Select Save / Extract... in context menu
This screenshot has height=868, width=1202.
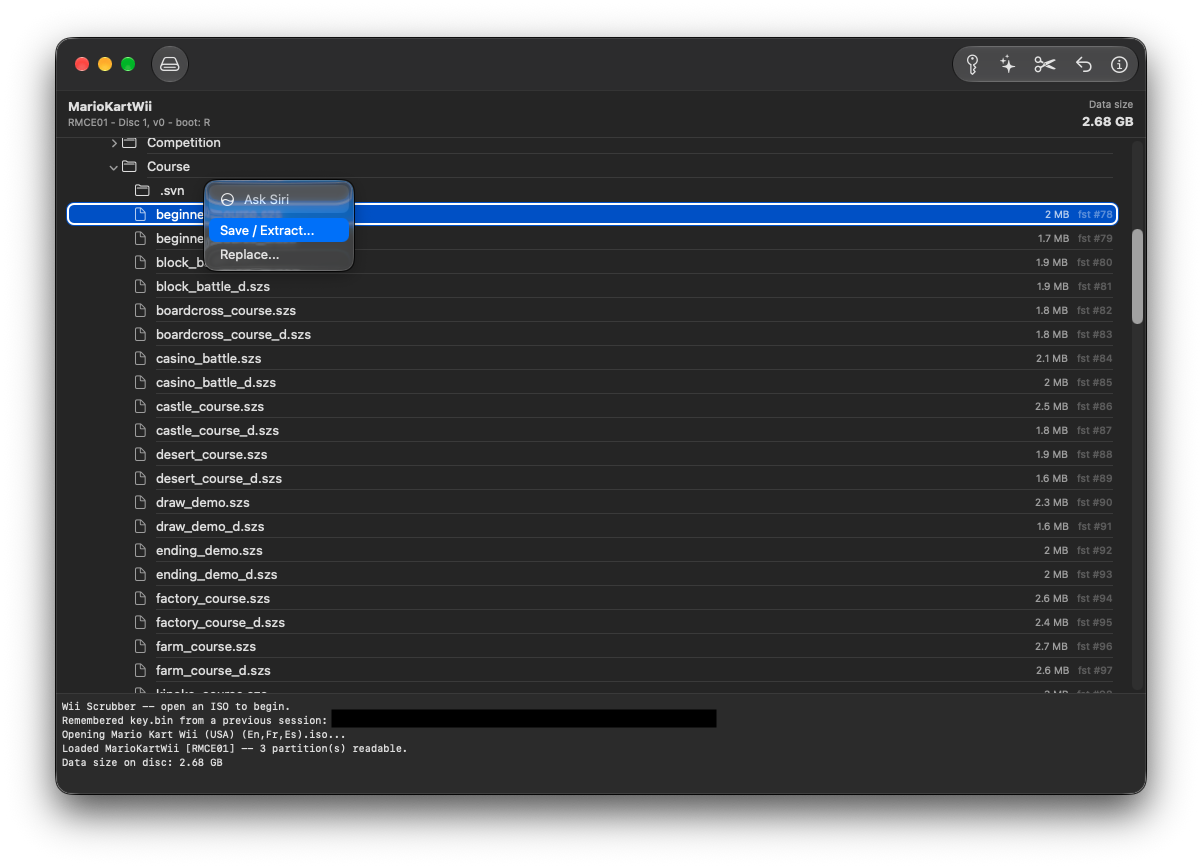(279, 231)
